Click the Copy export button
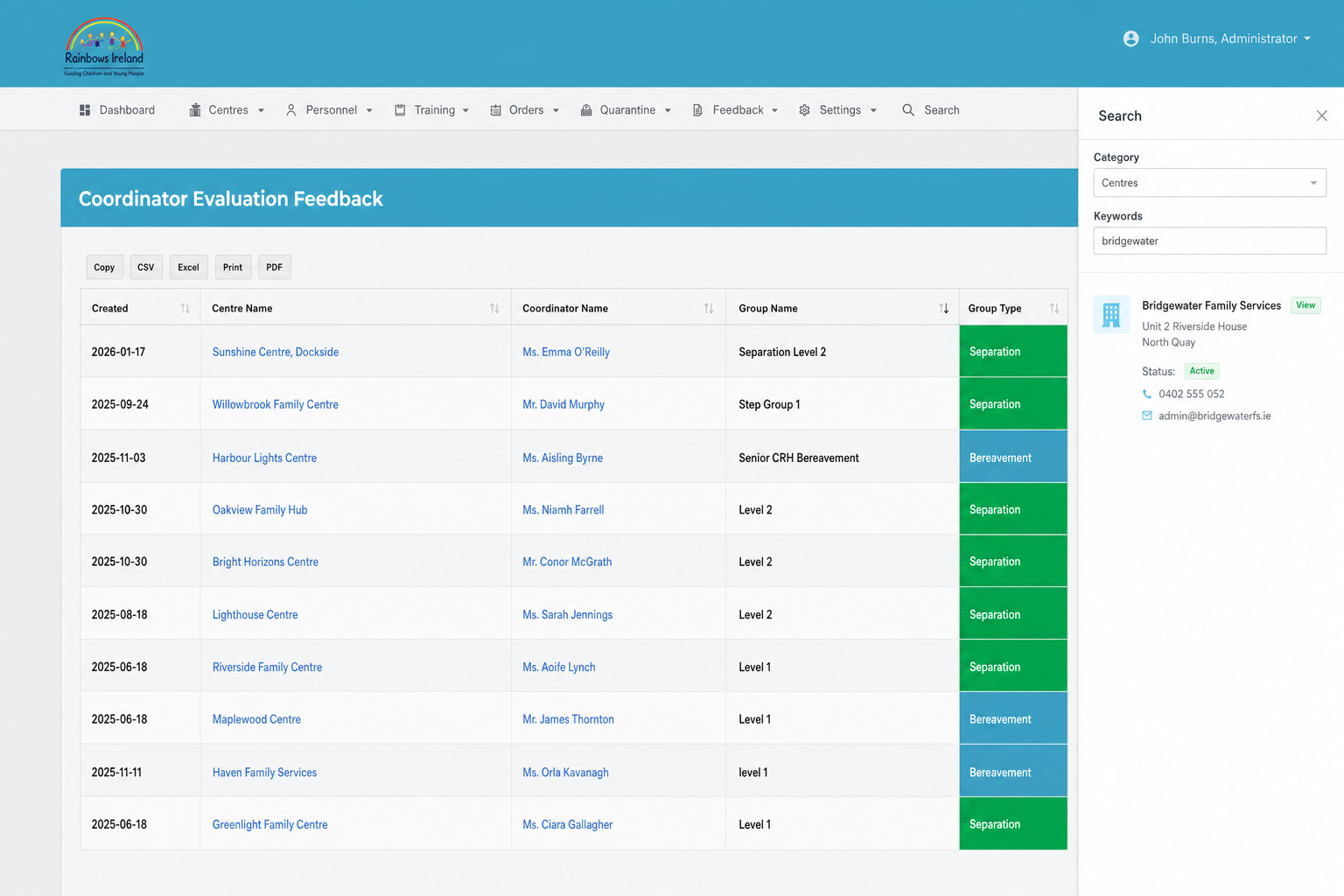Screen dimensions: 1344x896 [104, 267]
